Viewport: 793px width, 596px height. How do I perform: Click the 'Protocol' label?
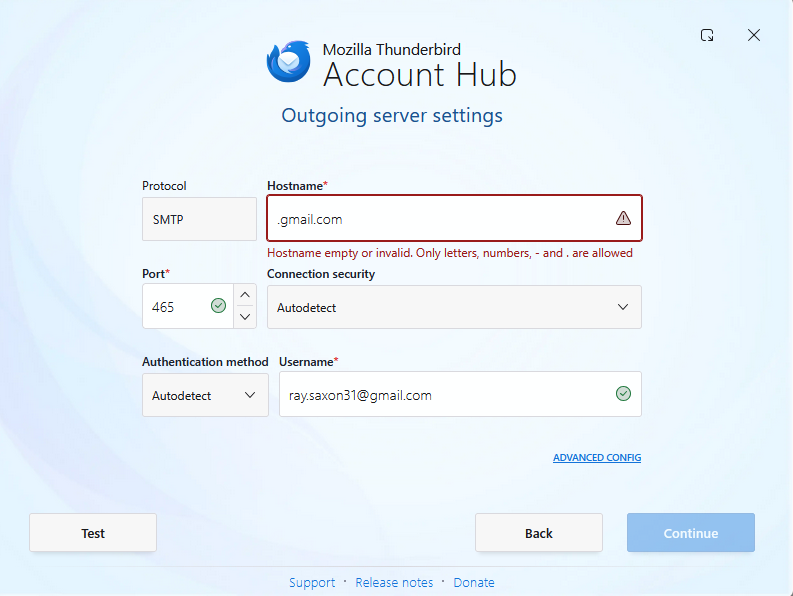pos(164,186)
